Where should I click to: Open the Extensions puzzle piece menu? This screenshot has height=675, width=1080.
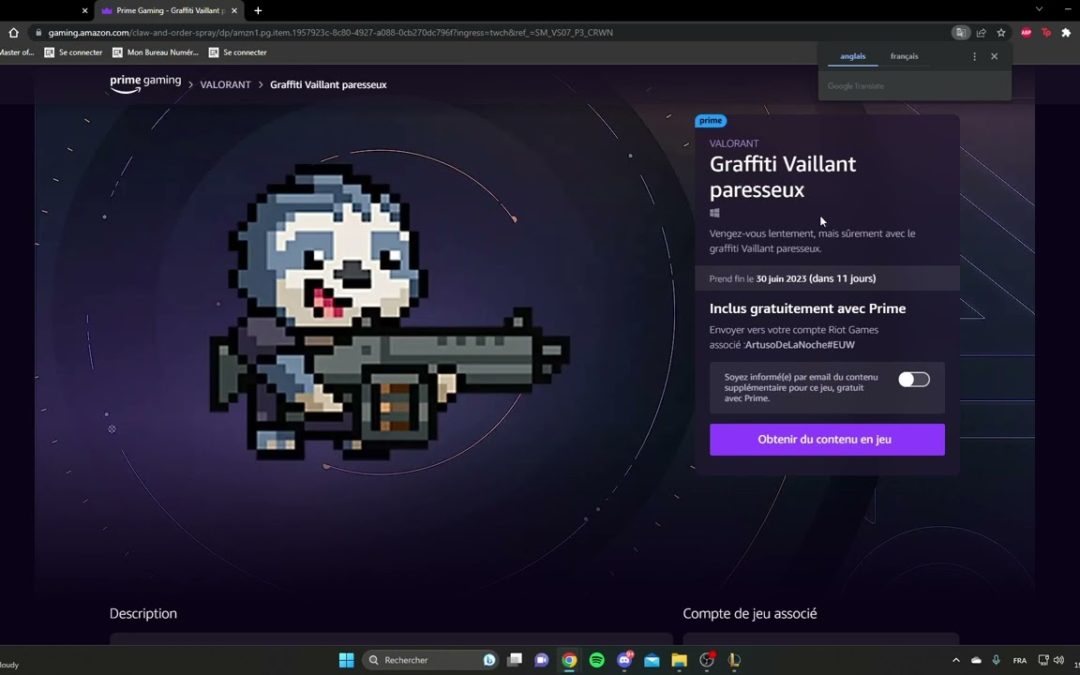coord(1066,32)
